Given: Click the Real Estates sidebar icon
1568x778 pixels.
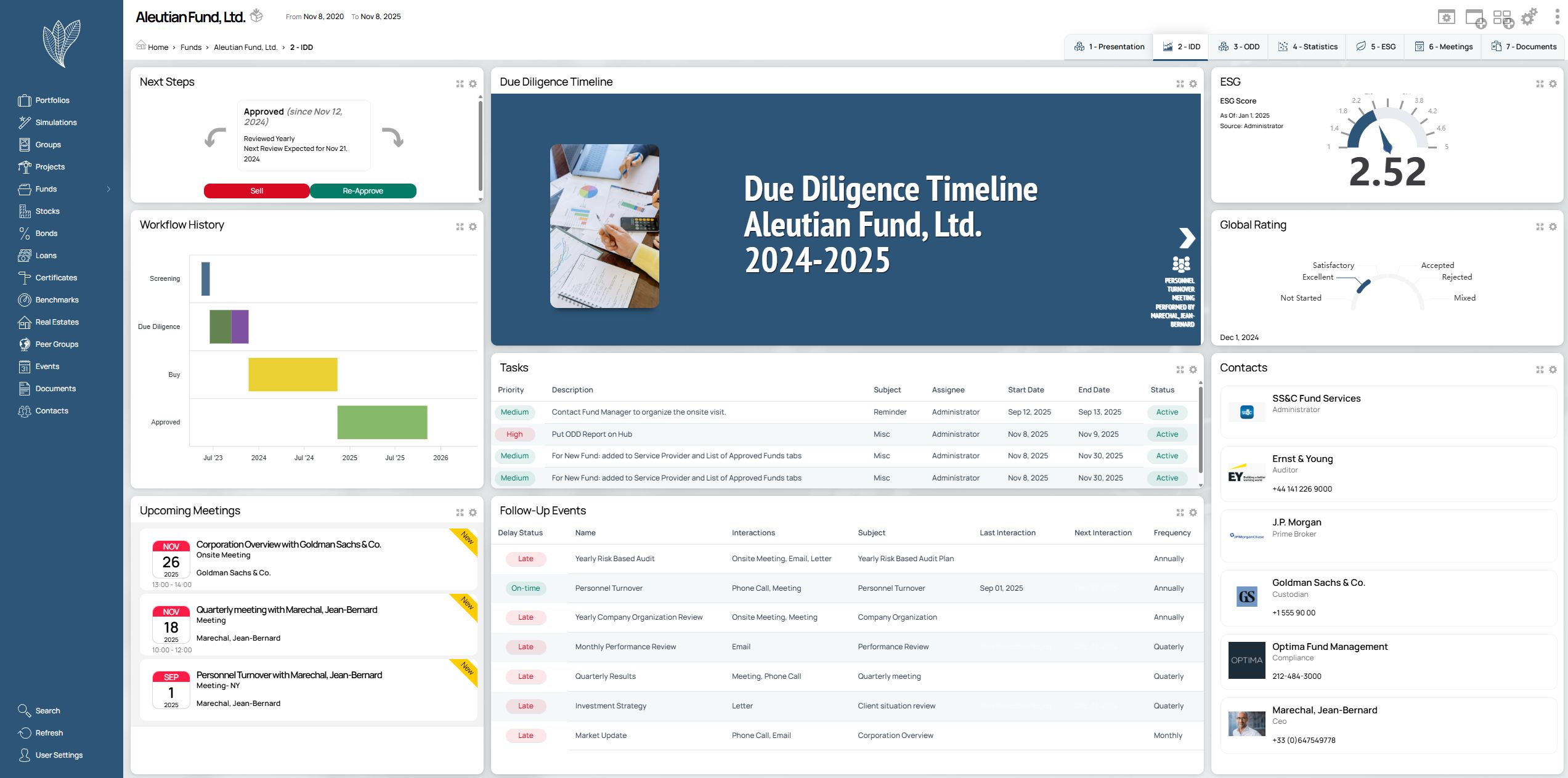Looking at the screenshot, I should [25, 322].
